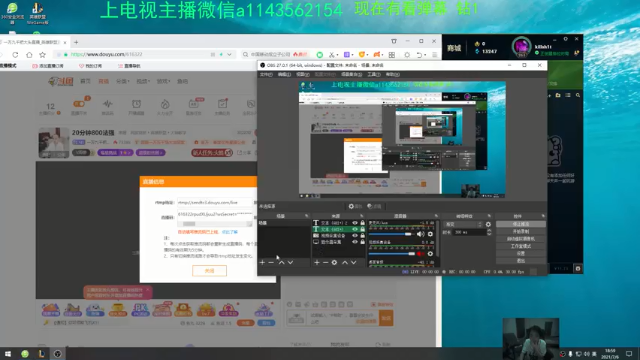Open OBS from the taskbar icon
The height and width of the screenshot is (360, 640).
[x=58, y=354]
